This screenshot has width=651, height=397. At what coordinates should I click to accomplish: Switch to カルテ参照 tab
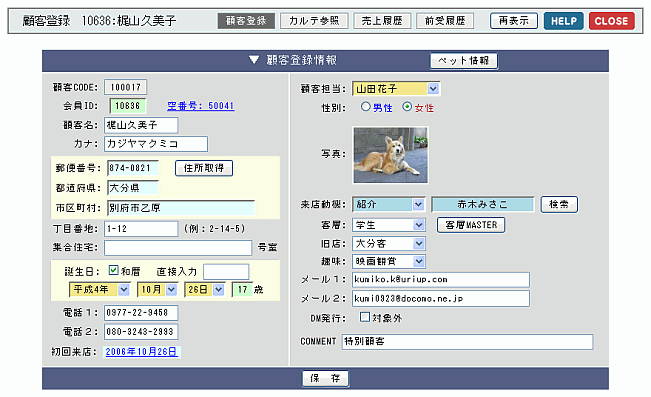[314, 21]
